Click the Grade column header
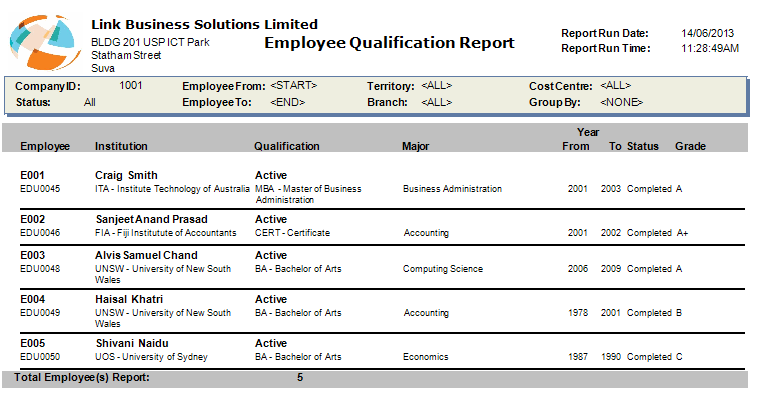The image size is (758, 394). point(690,146)
